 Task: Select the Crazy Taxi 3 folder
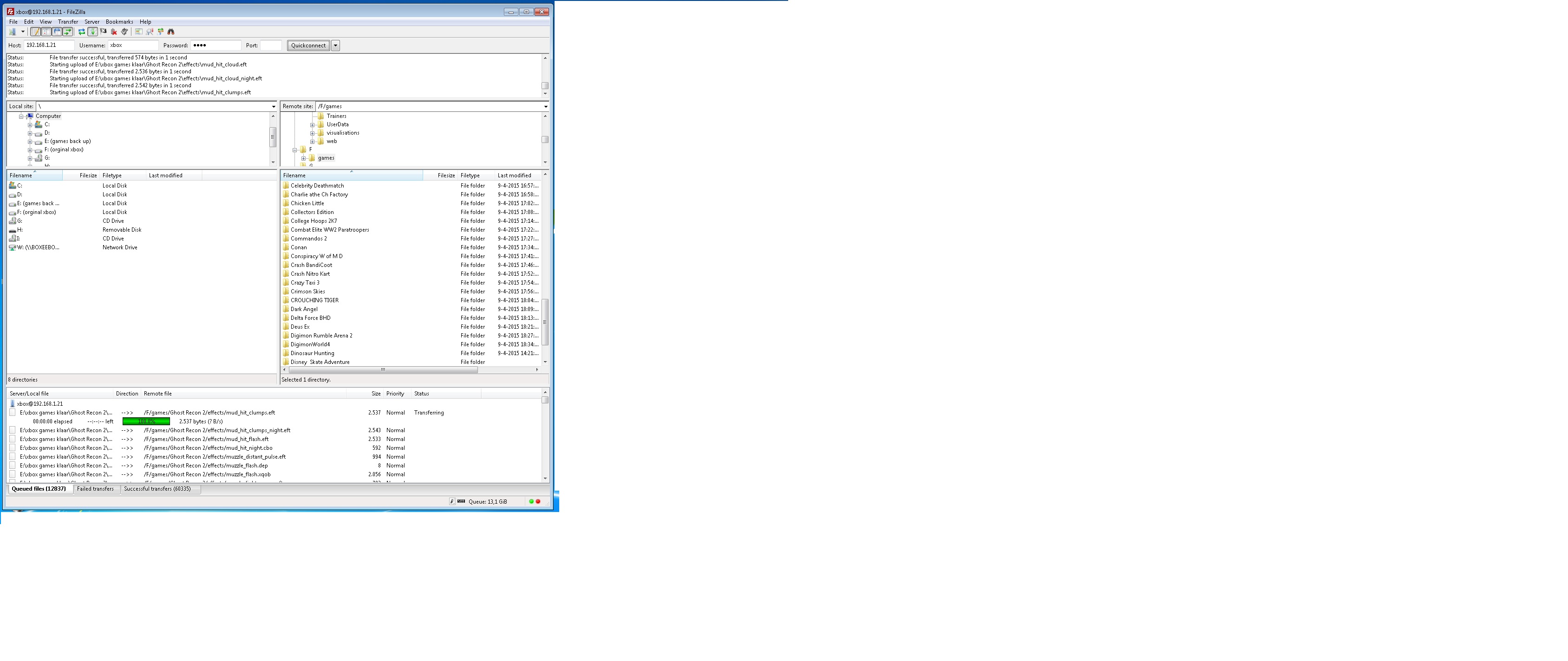point(305,283)
